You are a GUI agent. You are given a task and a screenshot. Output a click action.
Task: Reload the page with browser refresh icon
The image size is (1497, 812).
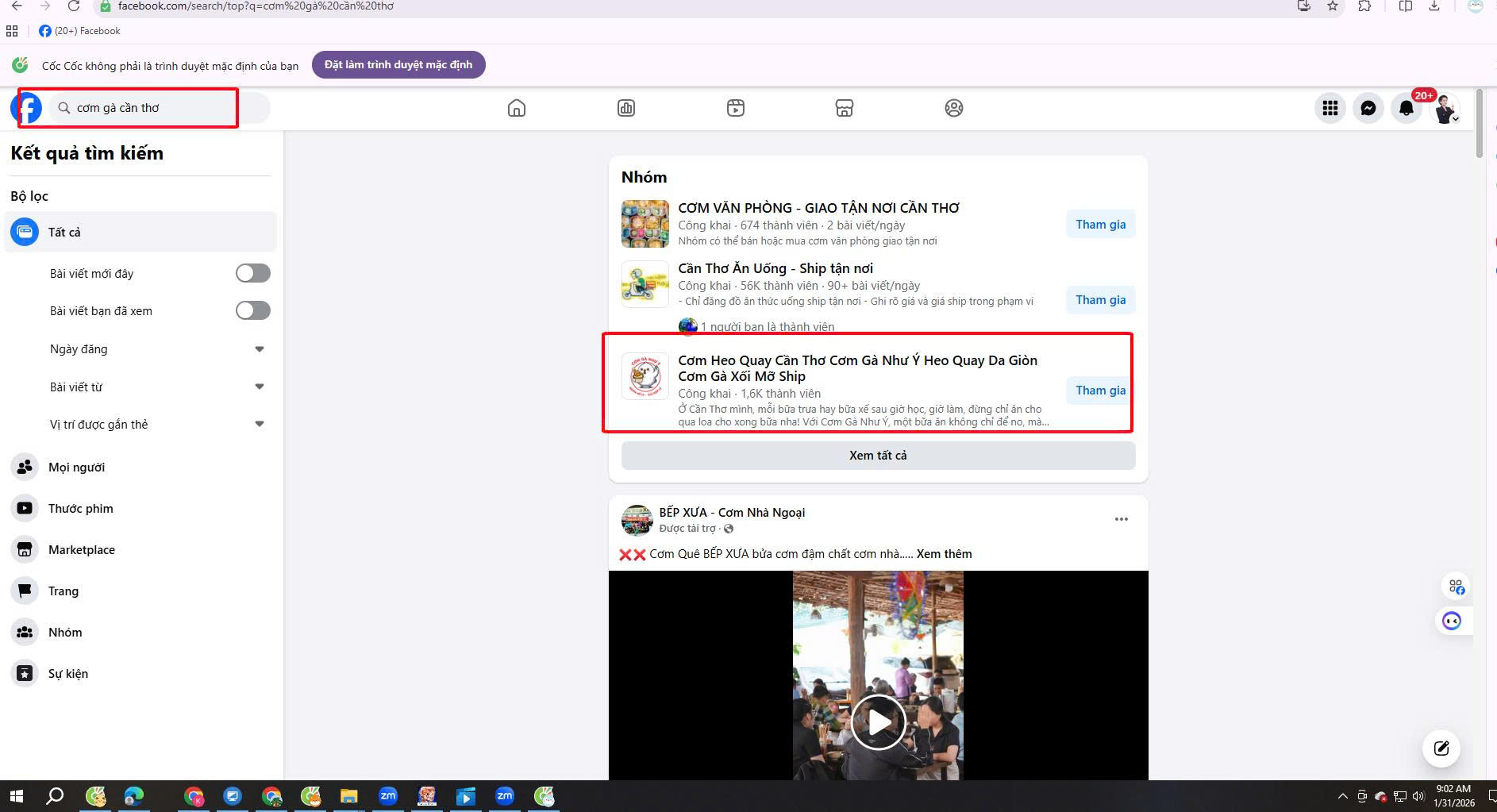point(73,6)
